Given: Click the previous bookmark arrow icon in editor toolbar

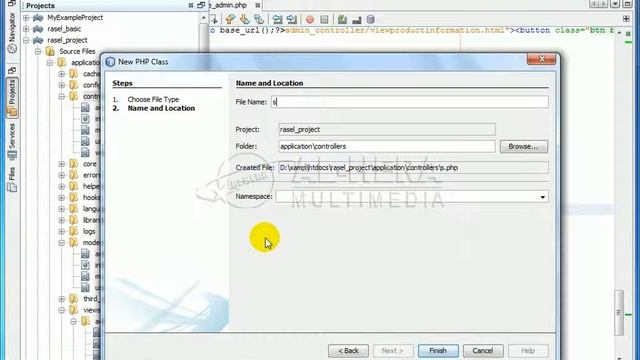Looking at the screenshot, I should coord(230,19).
